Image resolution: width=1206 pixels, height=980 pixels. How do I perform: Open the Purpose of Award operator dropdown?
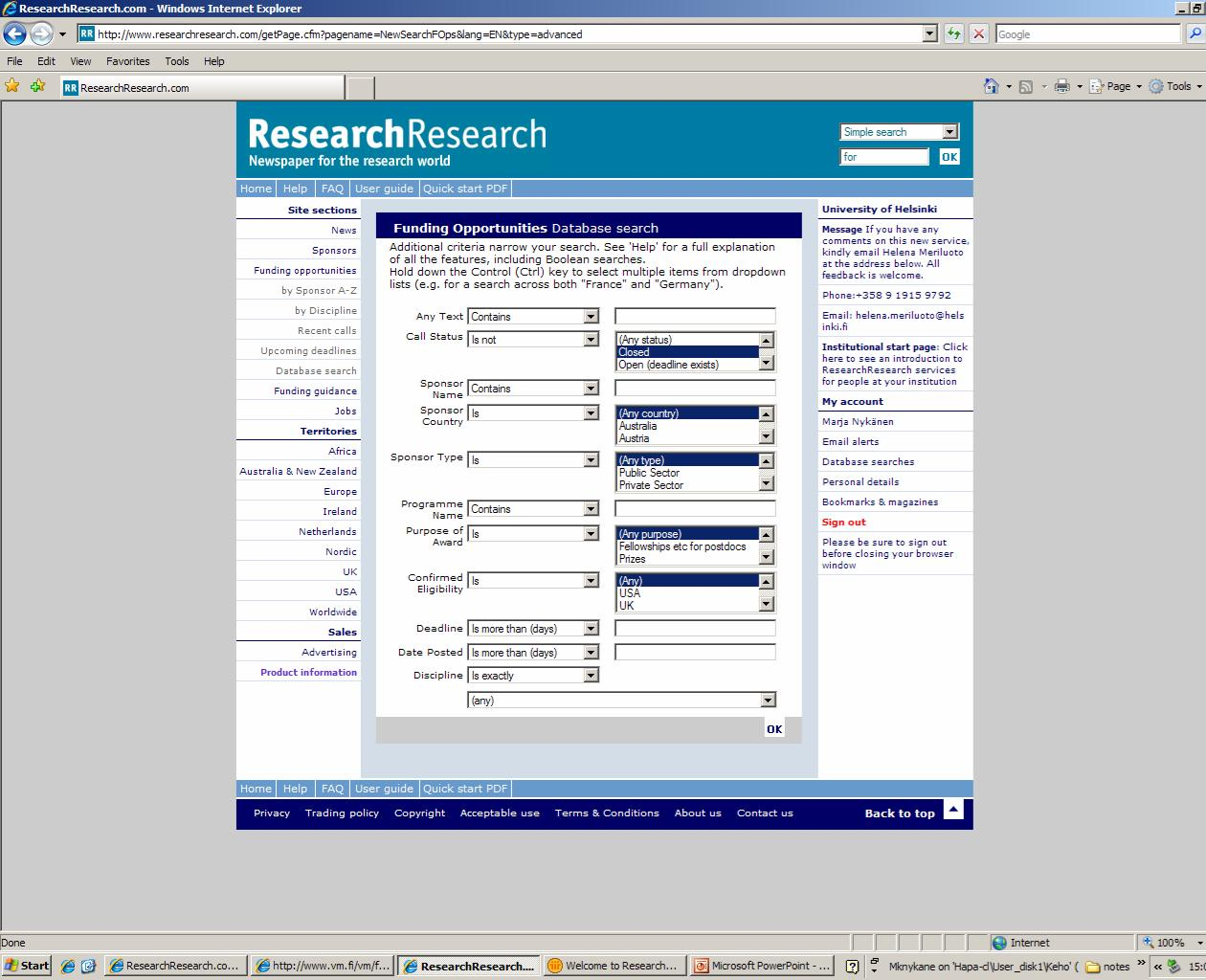(x=532, y=534)
